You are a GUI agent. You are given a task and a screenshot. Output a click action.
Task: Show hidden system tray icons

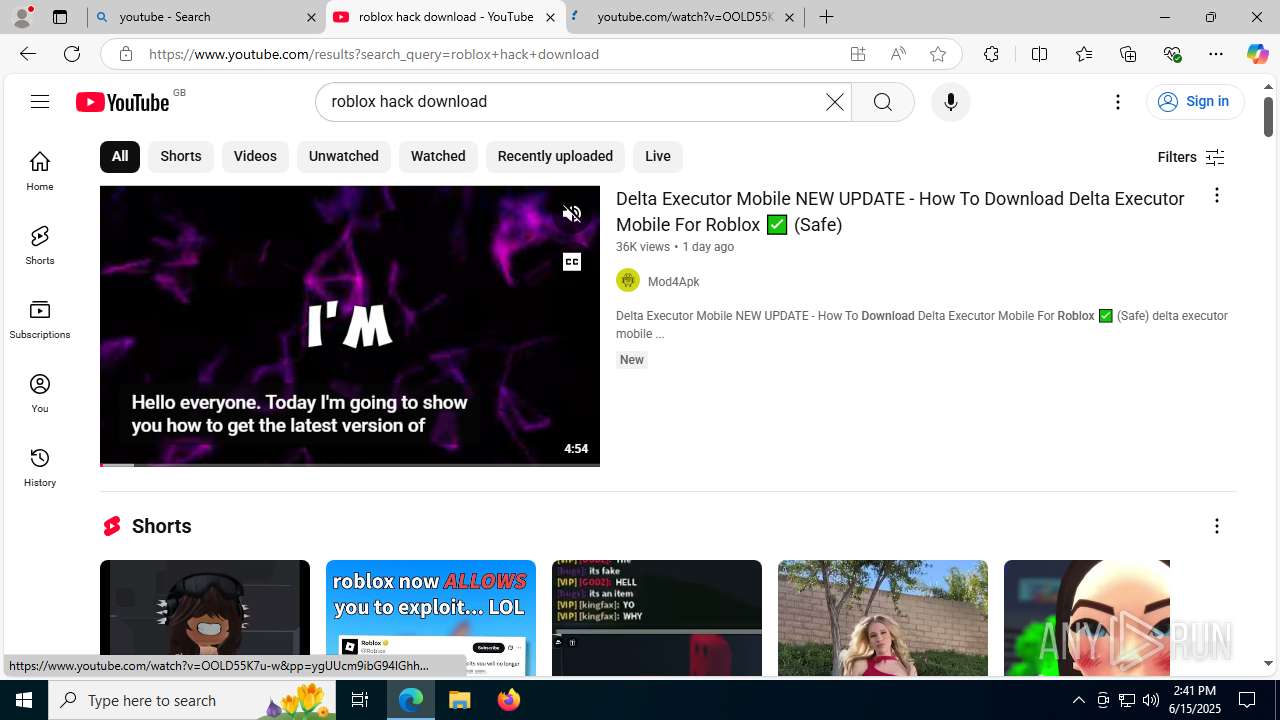(x=1078, y=700)
